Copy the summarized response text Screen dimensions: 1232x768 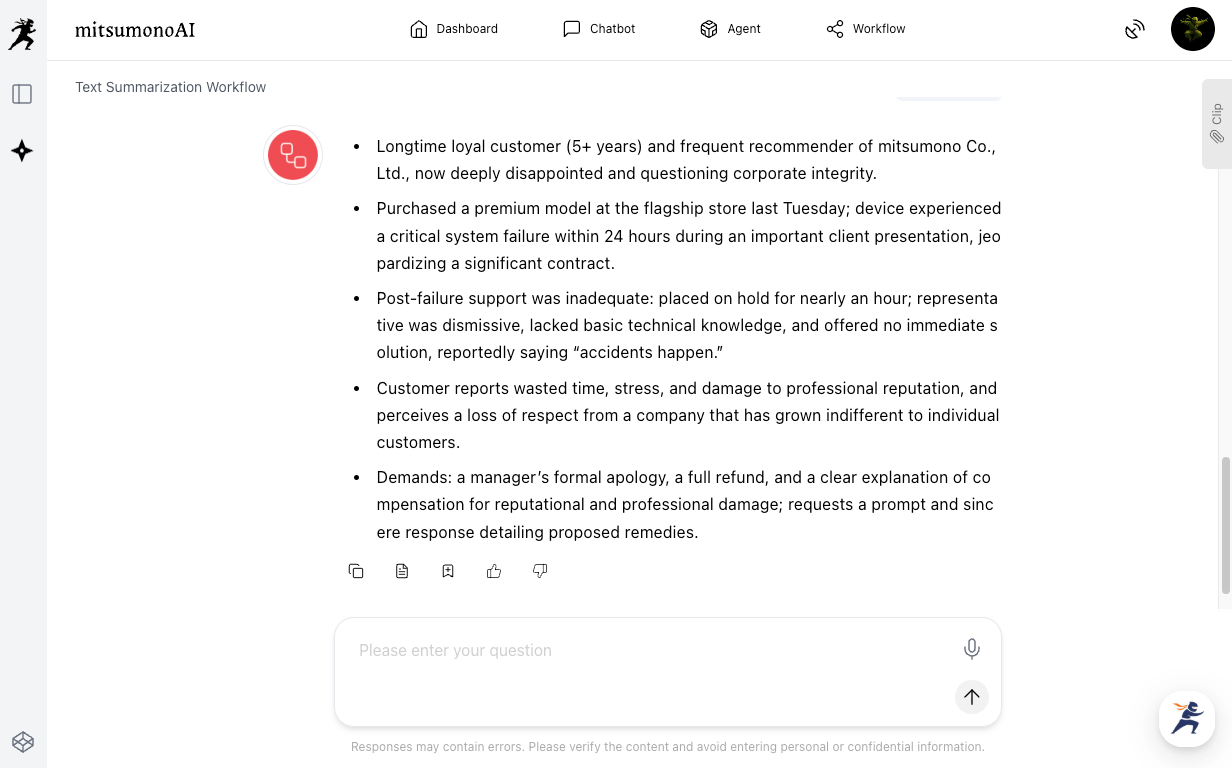tap(356, 571)
